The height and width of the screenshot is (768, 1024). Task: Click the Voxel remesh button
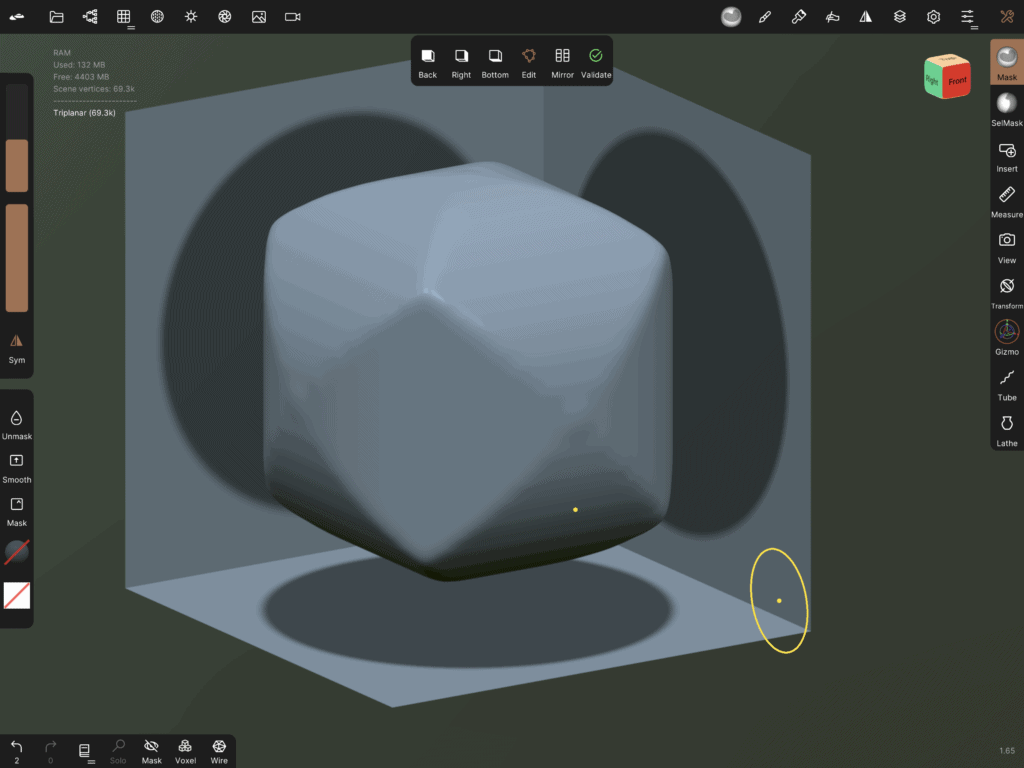click(185, 751)
